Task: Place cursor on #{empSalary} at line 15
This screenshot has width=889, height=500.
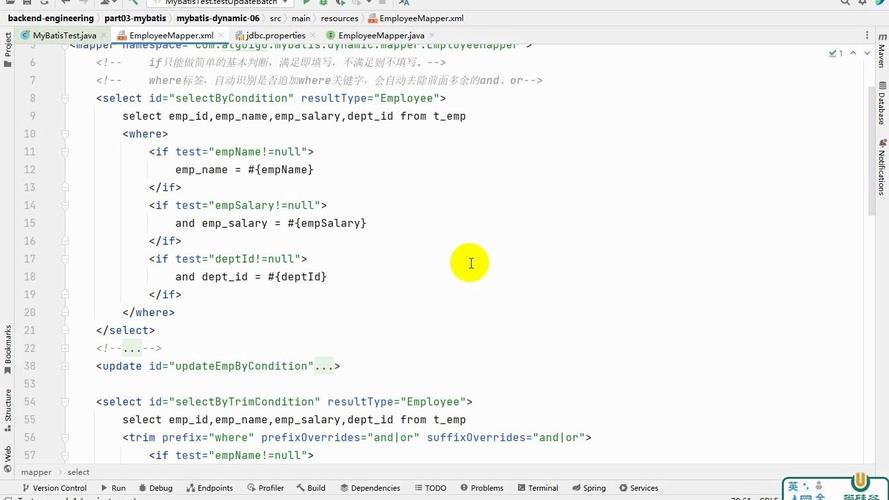Action: [327, 223]
